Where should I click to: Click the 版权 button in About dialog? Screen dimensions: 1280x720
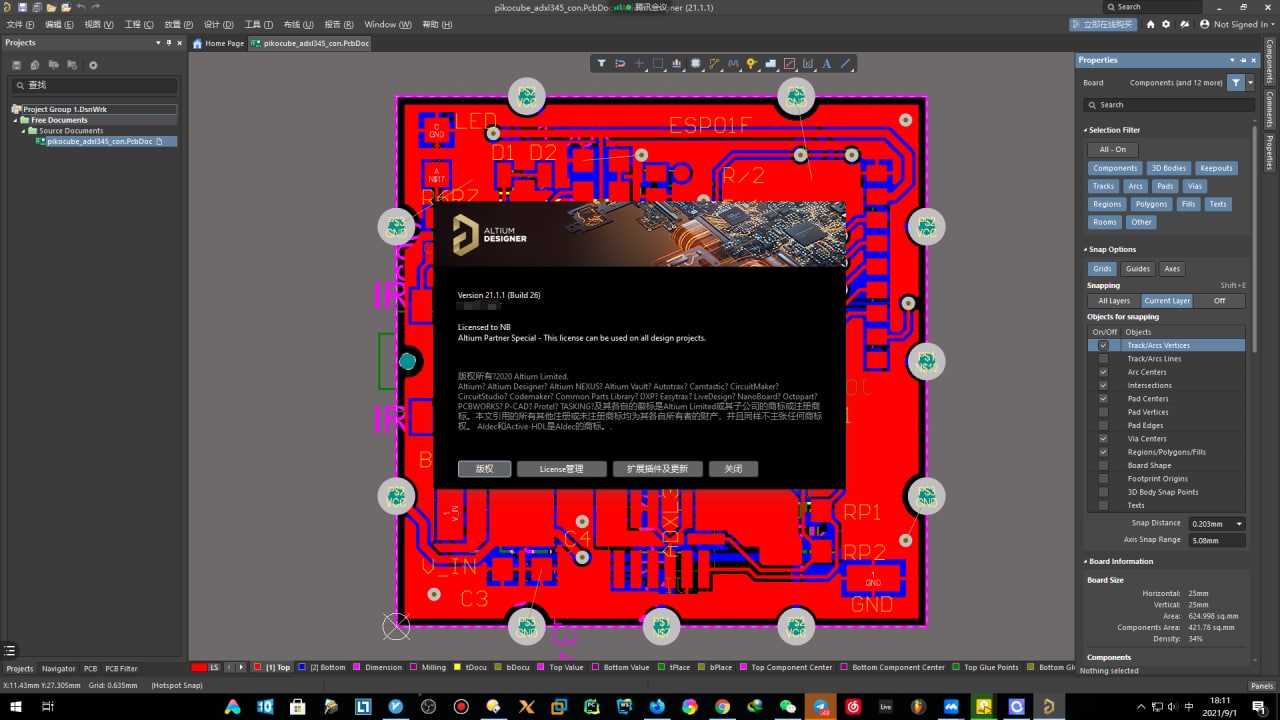[485, 468]
